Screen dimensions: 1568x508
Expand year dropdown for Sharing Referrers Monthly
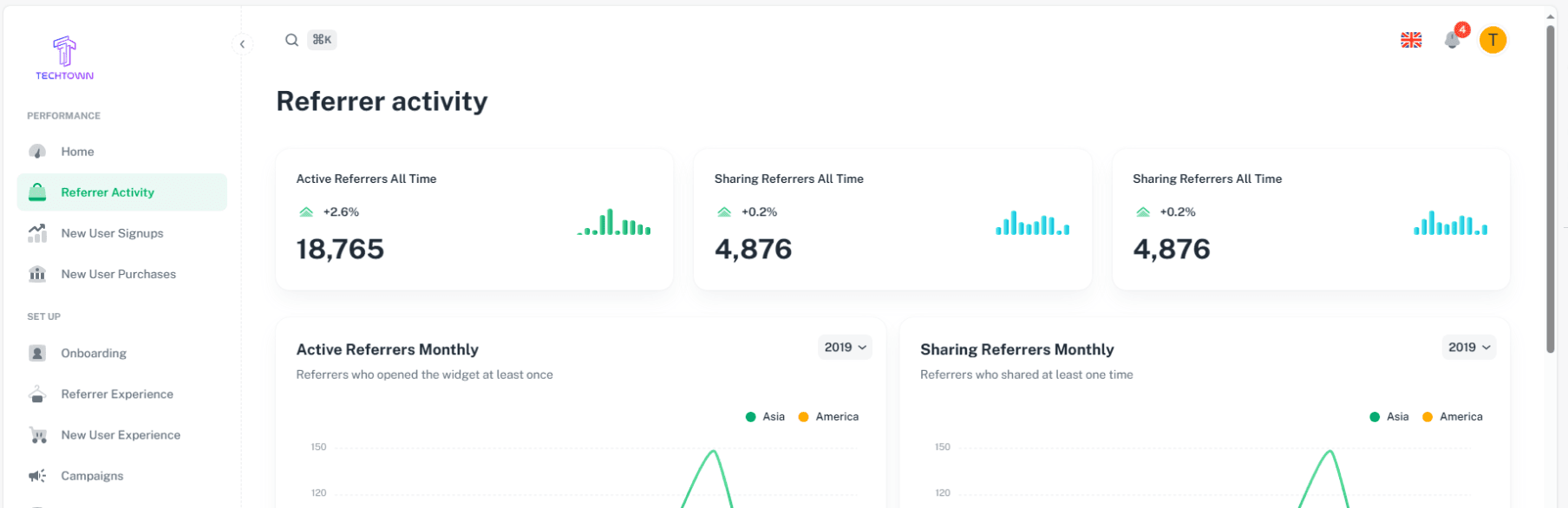(1469, 348)
